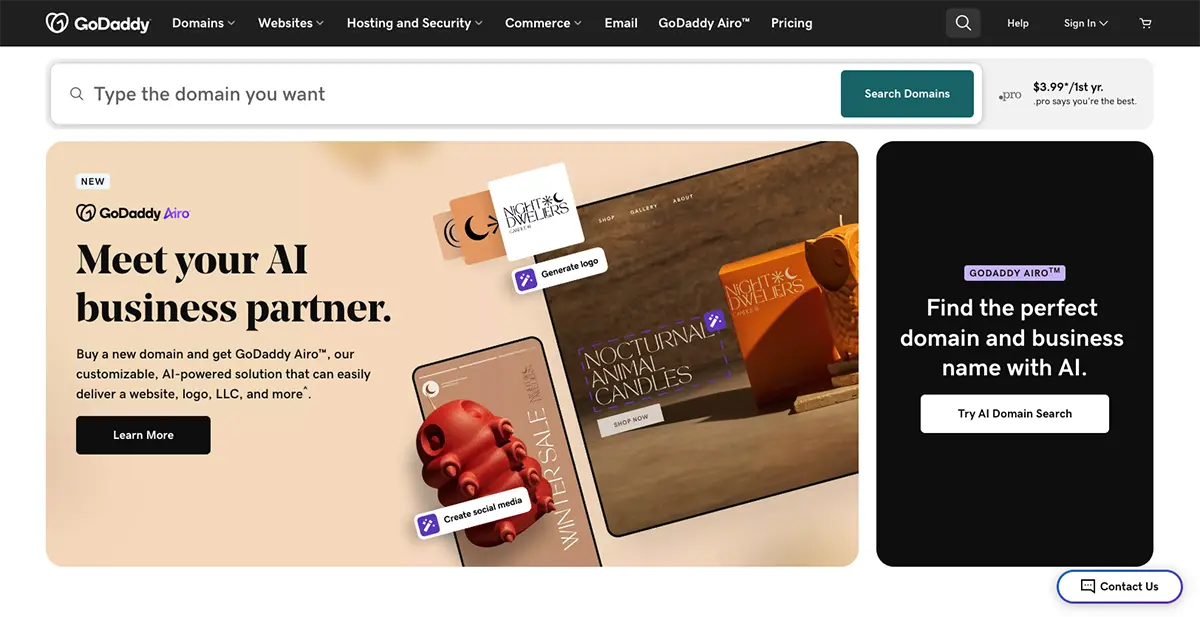Click the Search Domains button
The image size is (1200, 617).
click(x=907, y=94)
